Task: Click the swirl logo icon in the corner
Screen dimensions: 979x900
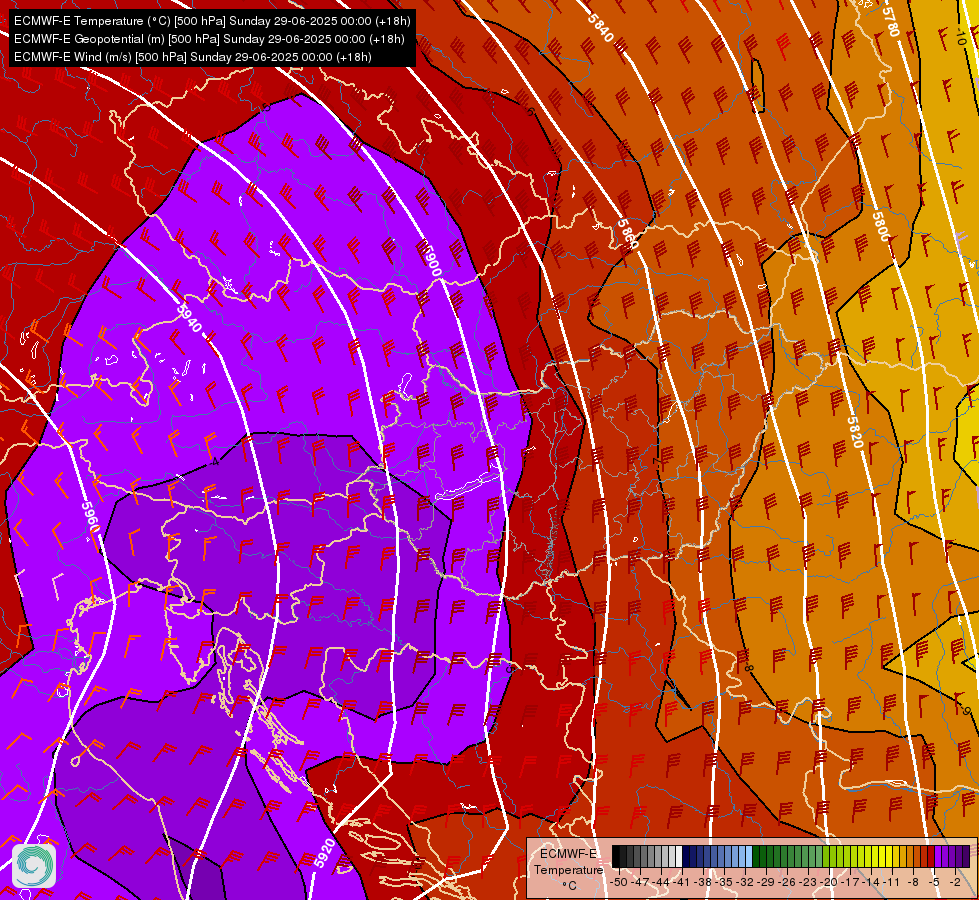Action: (34, 866)
